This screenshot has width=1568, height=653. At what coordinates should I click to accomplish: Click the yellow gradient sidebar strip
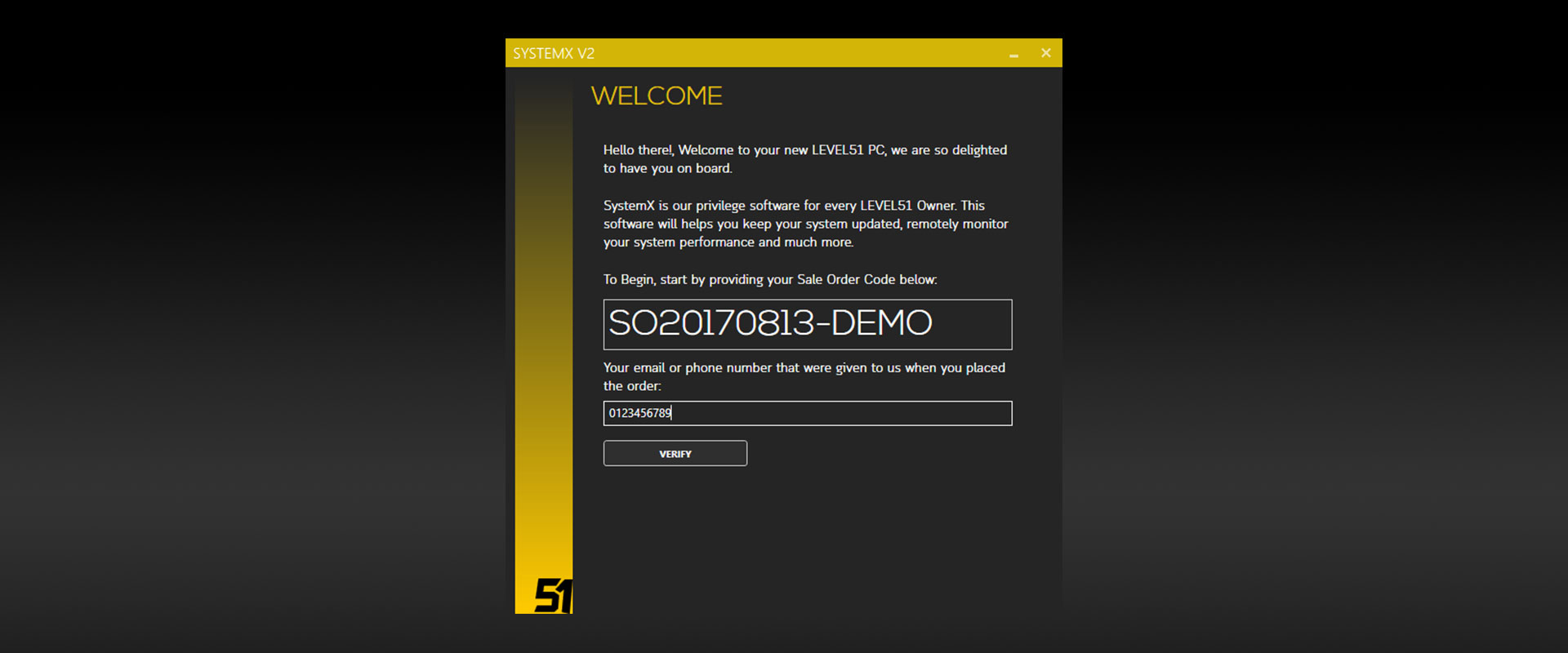(543, 326)
